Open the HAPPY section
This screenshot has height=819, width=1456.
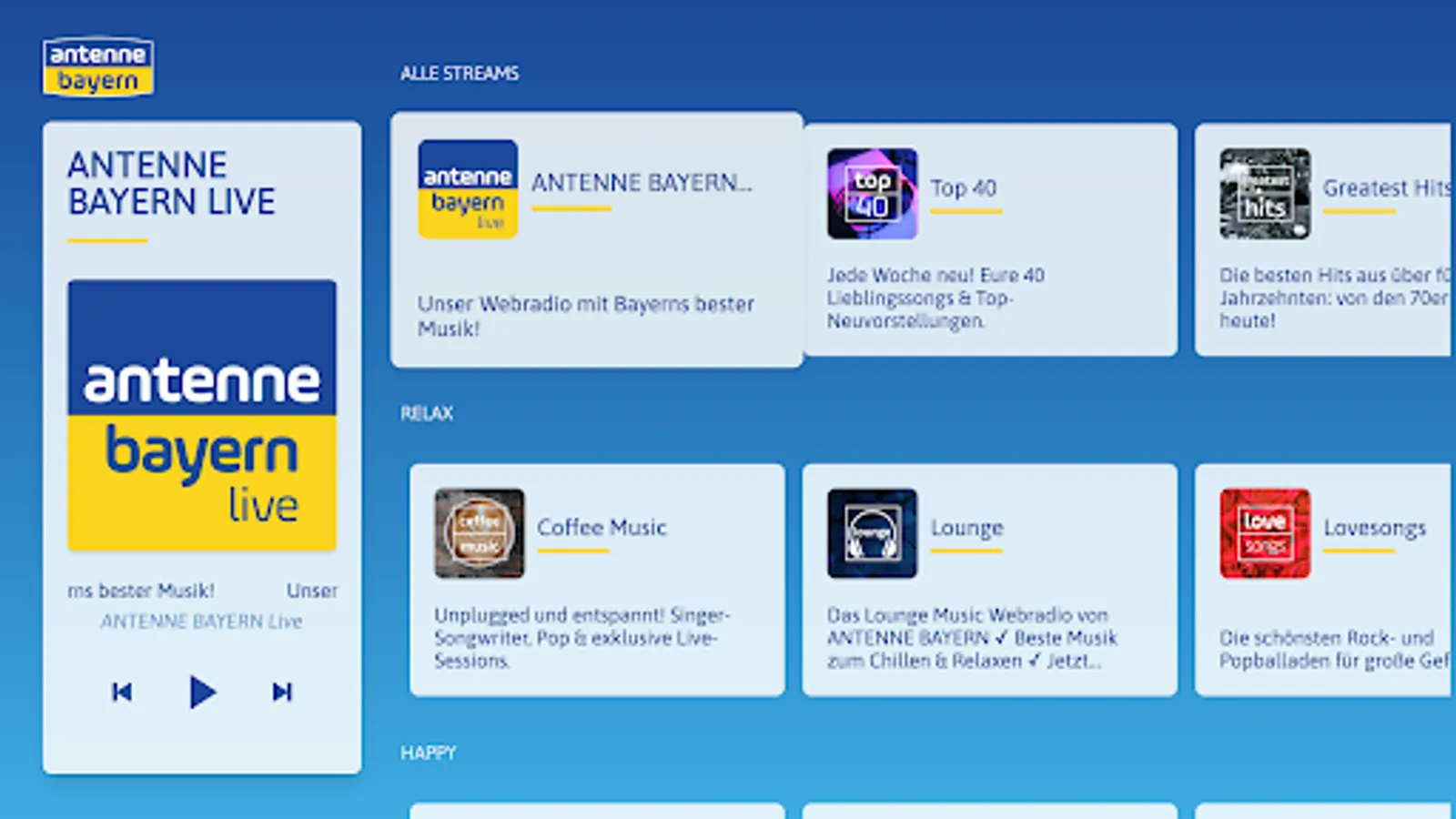pos(429,753)
